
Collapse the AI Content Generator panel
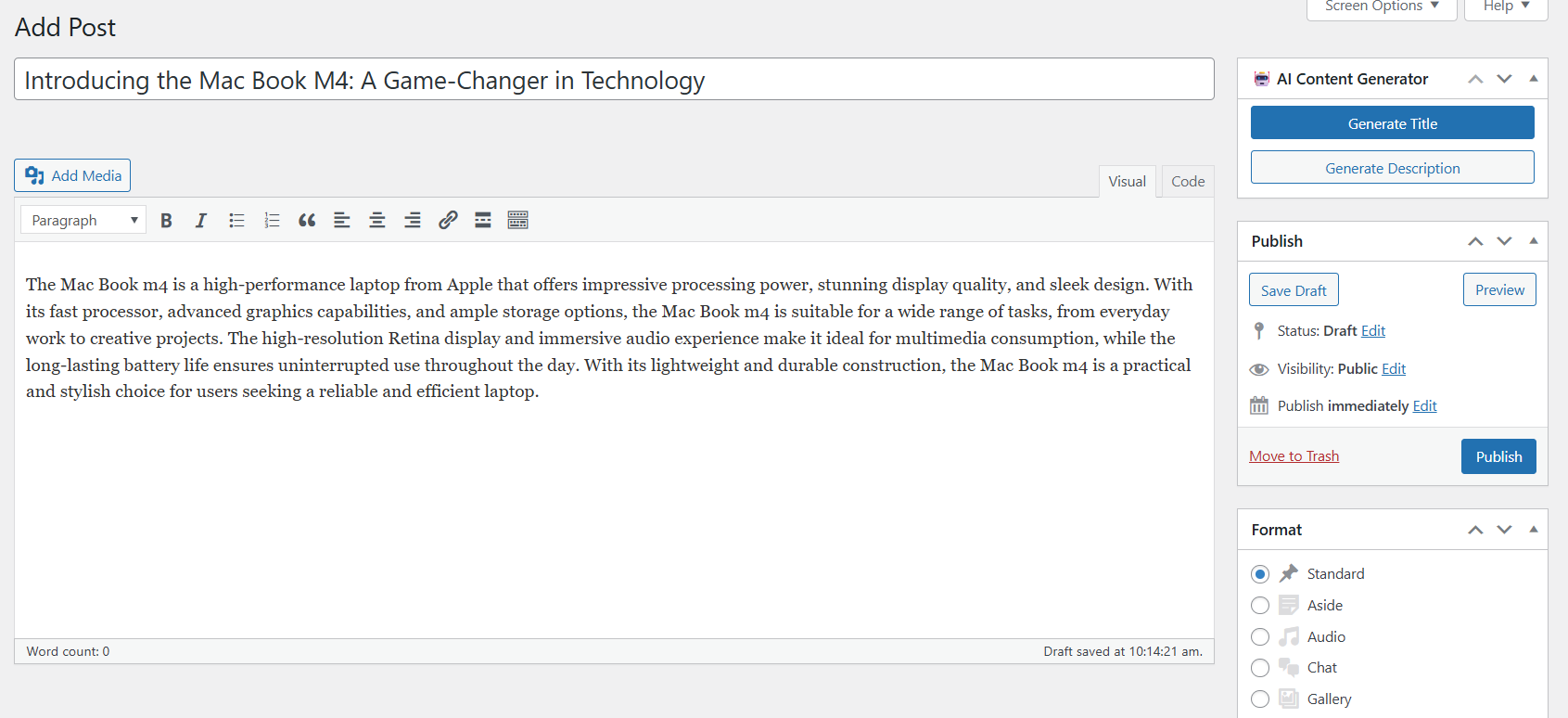click(1534, 79)
